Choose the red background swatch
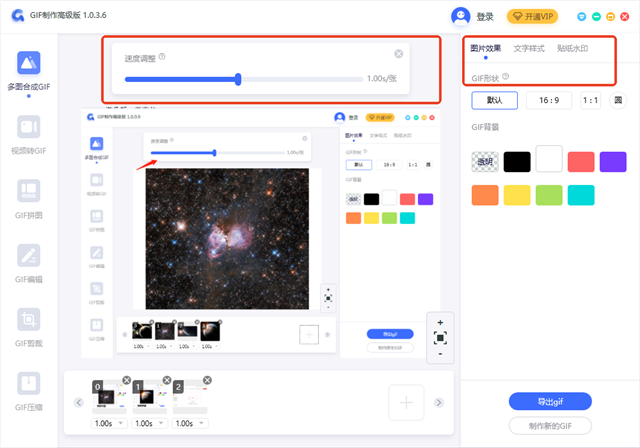Screen dimensions: 640x448 click(x=581, y=162)
